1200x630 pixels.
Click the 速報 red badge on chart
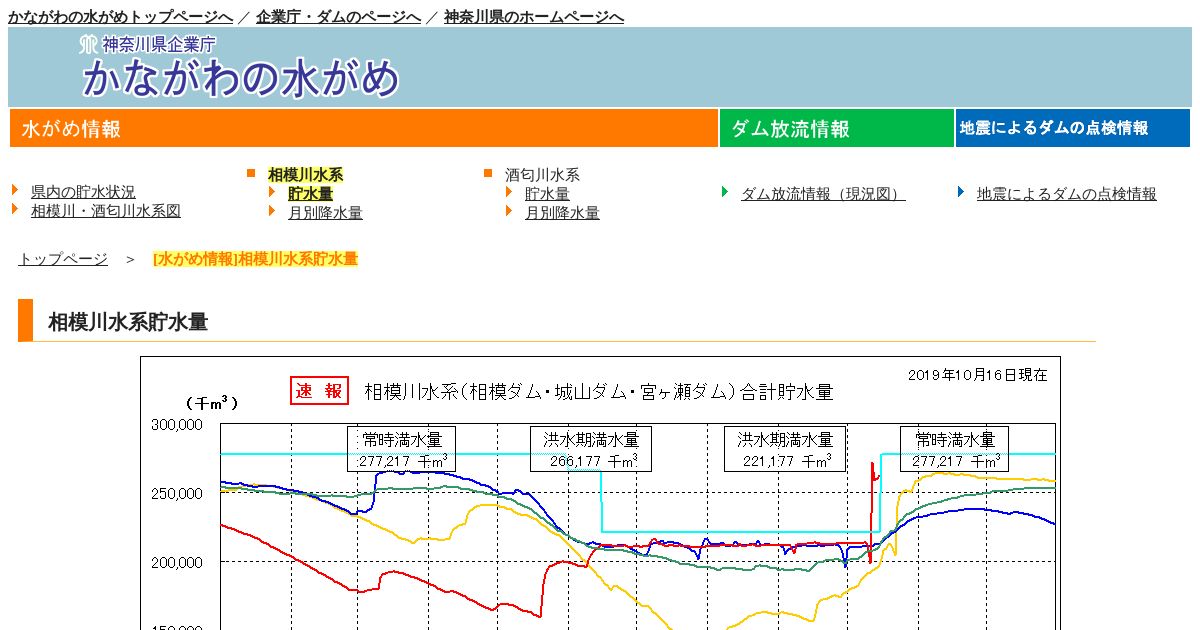319,391
